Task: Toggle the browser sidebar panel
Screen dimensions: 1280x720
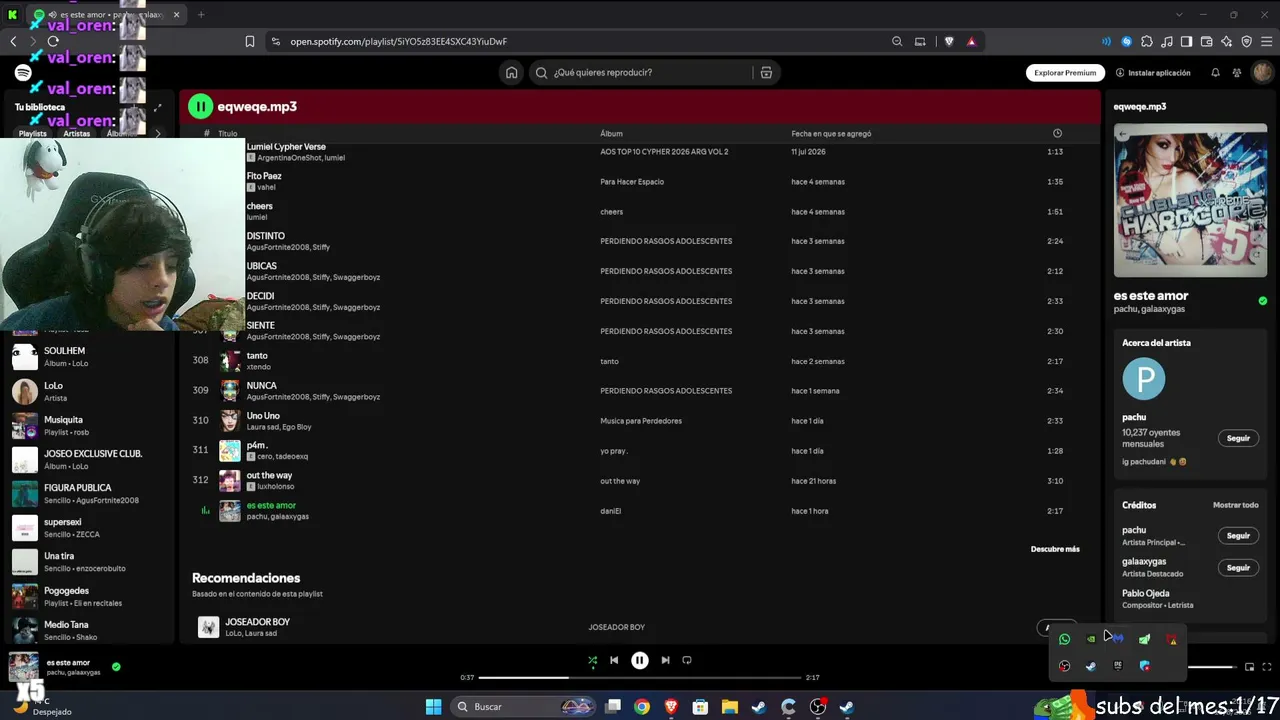Action: (1187, 41)
